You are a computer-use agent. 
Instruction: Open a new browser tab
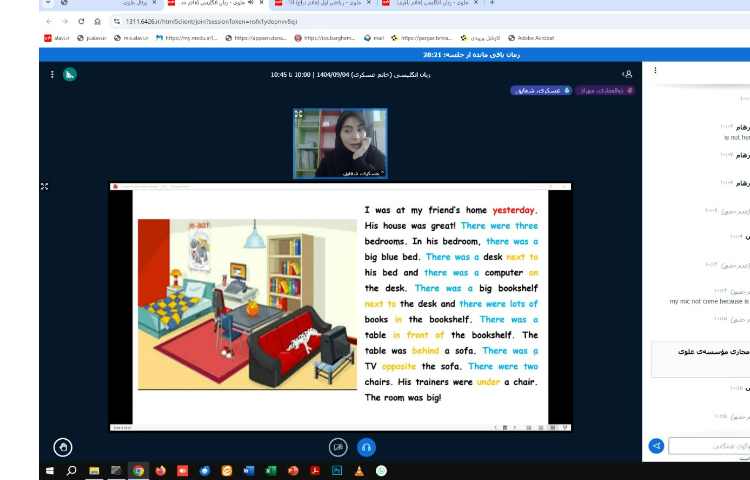[x=491, y=4]
